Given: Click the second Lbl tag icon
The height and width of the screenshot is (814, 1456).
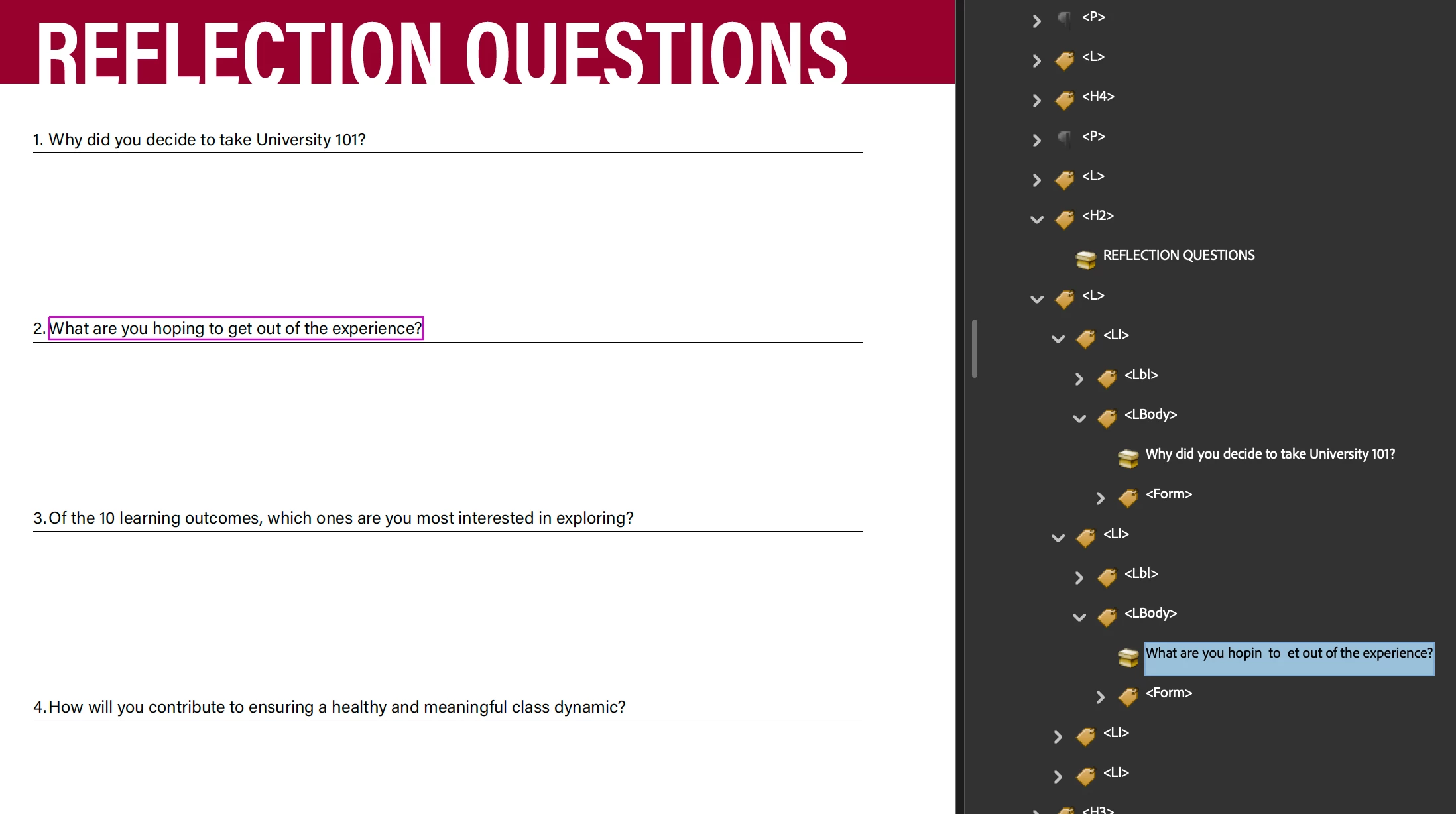Looking at the screenshot, I should pos(1107,577).
